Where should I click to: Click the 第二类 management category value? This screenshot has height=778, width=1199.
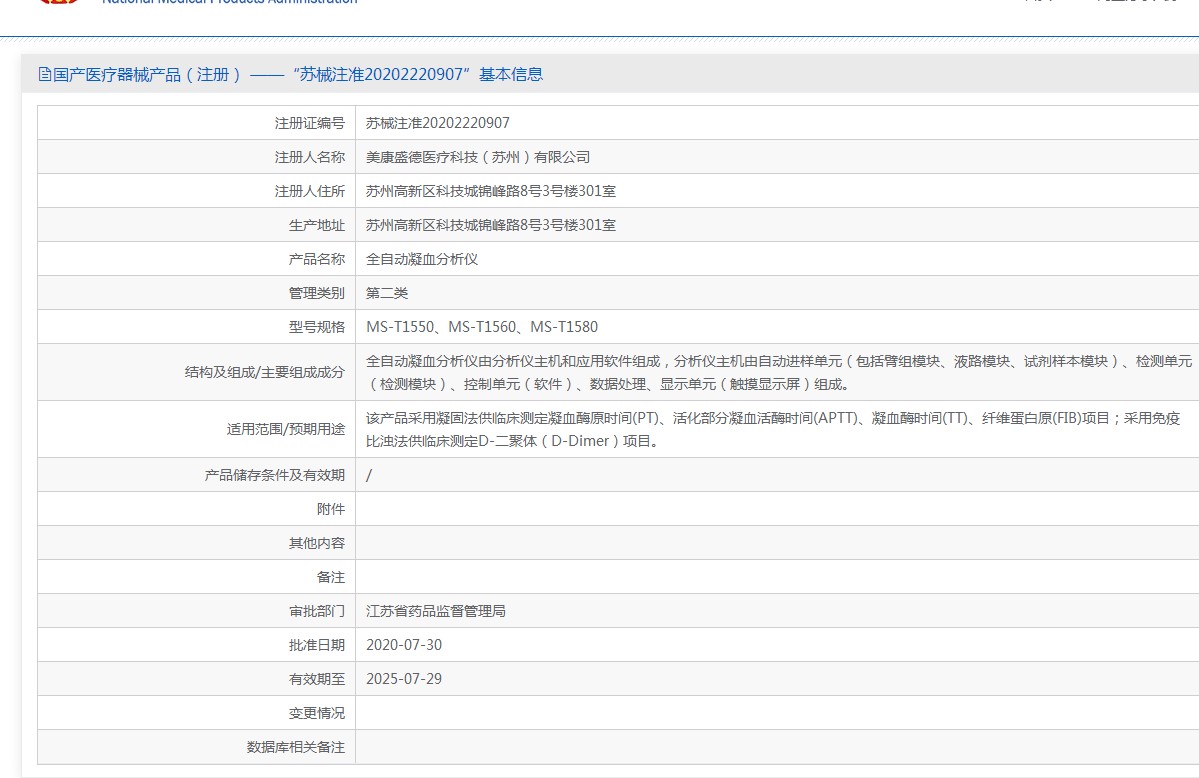coord(387,293)
